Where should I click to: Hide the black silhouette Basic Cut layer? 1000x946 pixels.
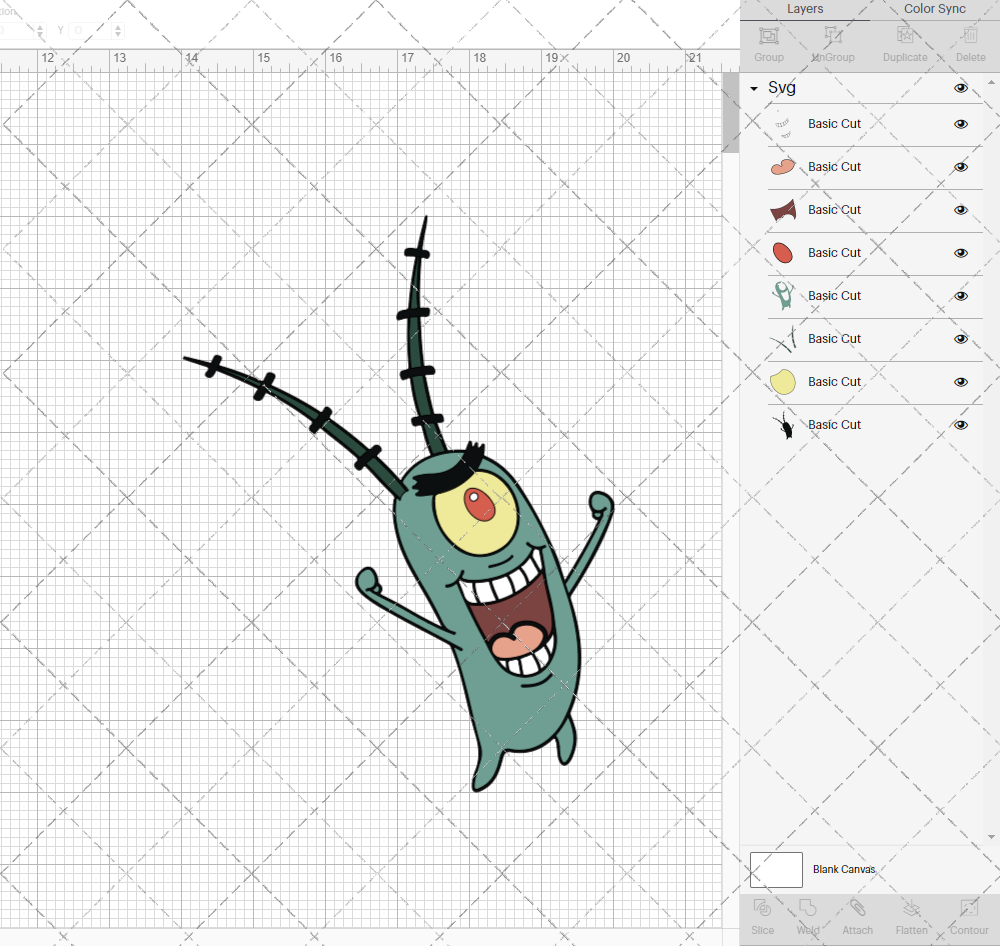(x=960, y=425)
